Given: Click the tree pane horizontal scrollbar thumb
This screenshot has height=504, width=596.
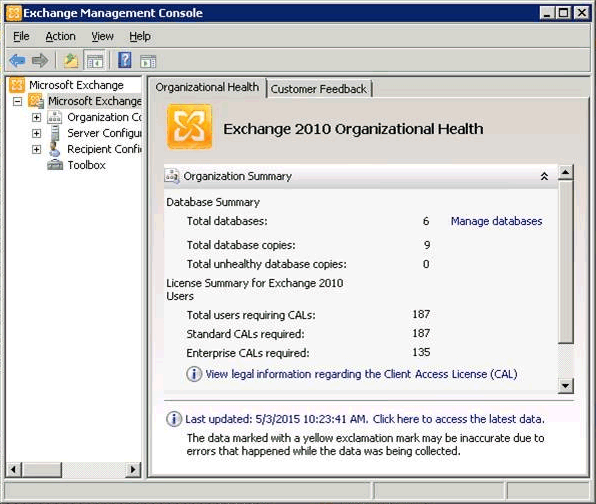Looking at the screenshot, I should (x=42, y=469).
